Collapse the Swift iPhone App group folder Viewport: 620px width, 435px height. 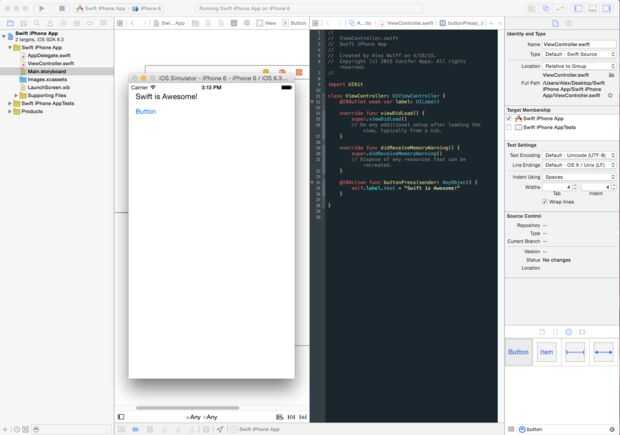click(x=10, y=47)
